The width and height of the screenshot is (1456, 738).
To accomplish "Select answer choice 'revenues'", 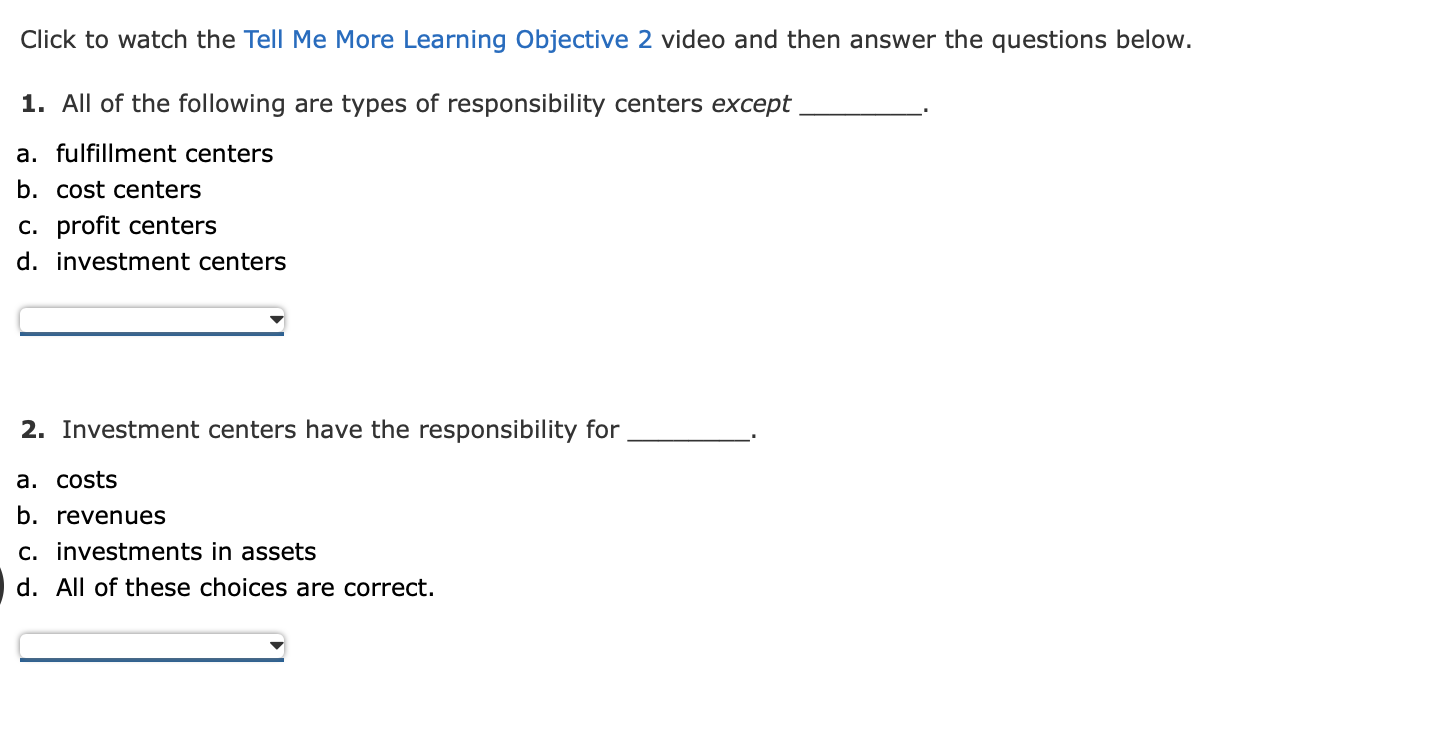I will [111, 515].
